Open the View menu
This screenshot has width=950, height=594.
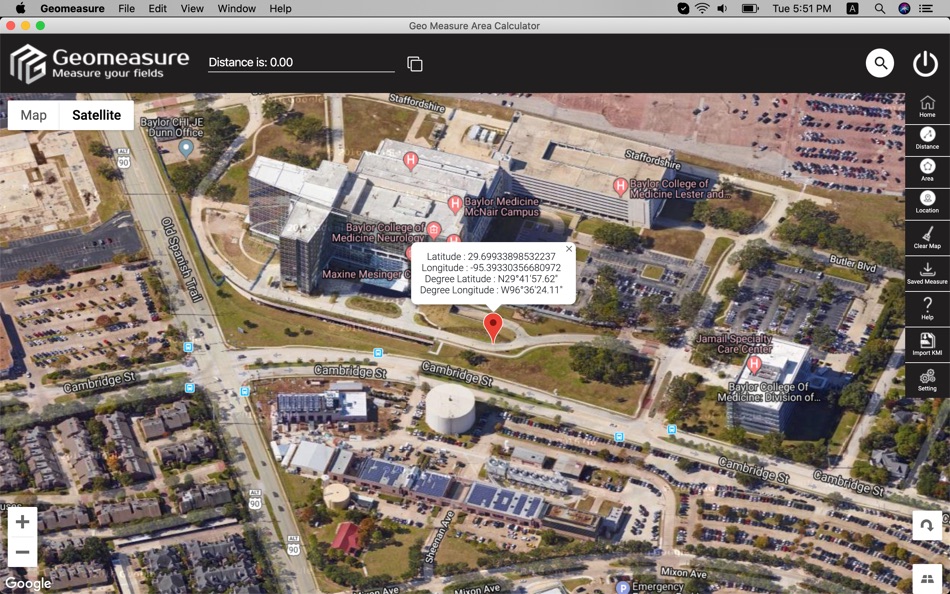192,8
